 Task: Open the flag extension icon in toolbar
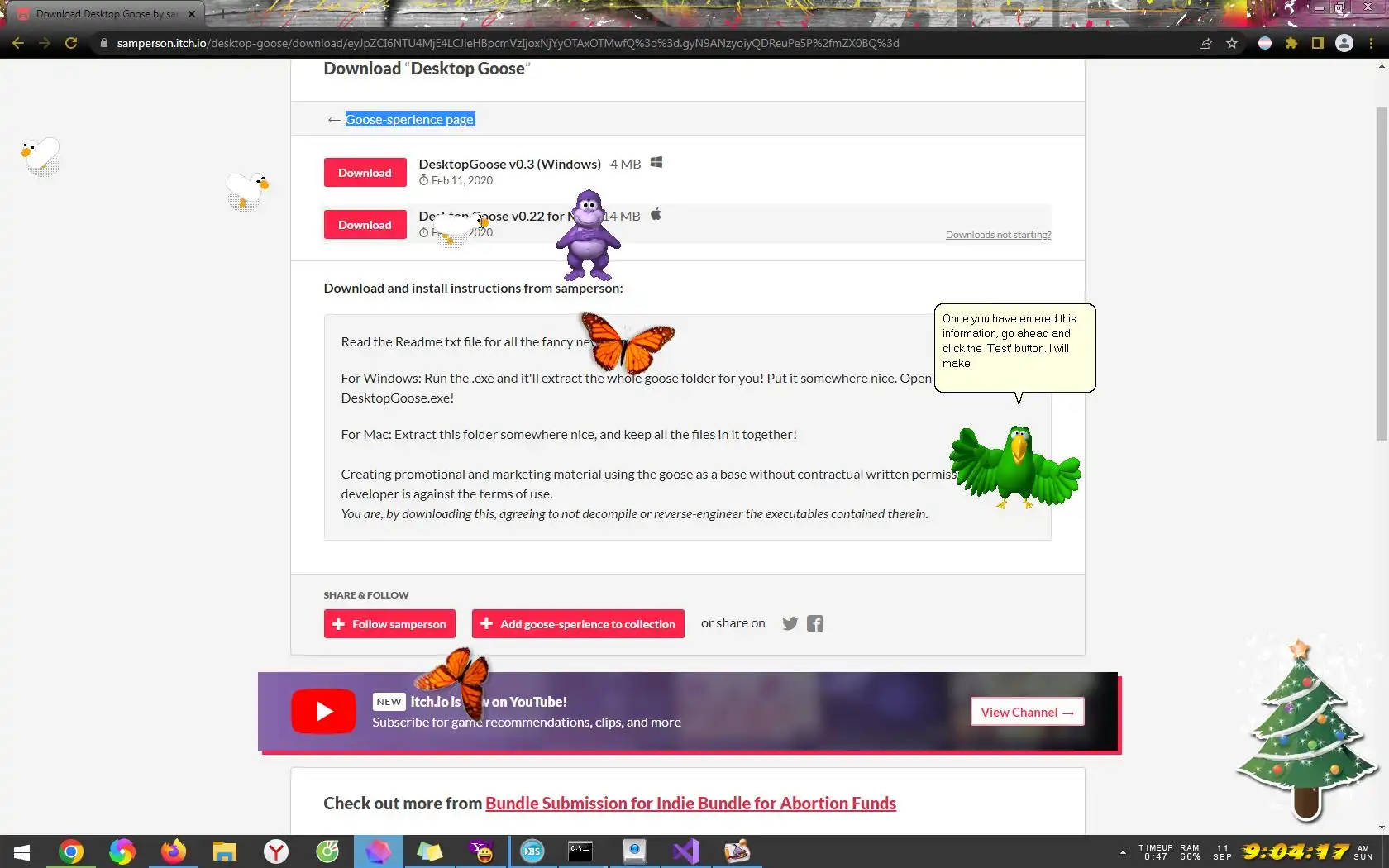1265,43
